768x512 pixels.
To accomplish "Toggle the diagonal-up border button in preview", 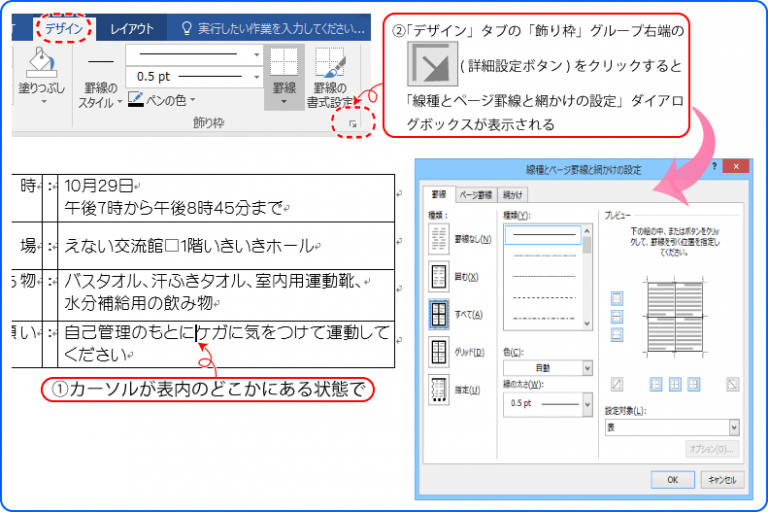I will click(617, 385).
